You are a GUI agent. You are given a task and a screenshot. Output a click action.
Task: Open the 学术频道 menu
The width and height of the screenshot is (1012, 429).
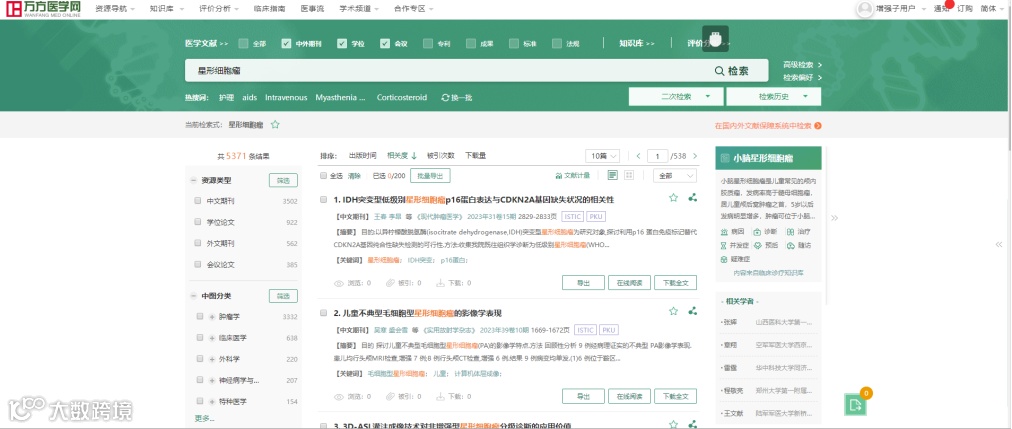[x=359, y=9]
